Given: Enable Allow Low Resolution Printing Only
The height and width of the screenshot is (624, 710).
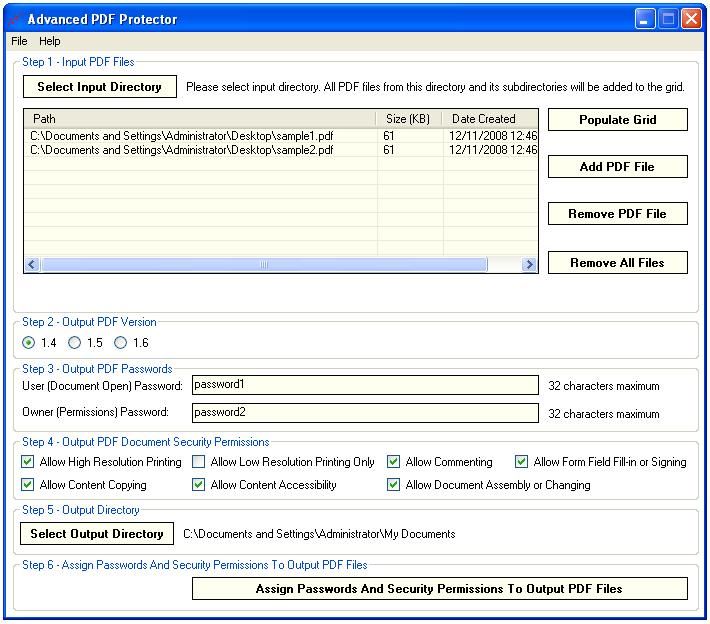Looking at the screenshot, I should coord(199,462).
